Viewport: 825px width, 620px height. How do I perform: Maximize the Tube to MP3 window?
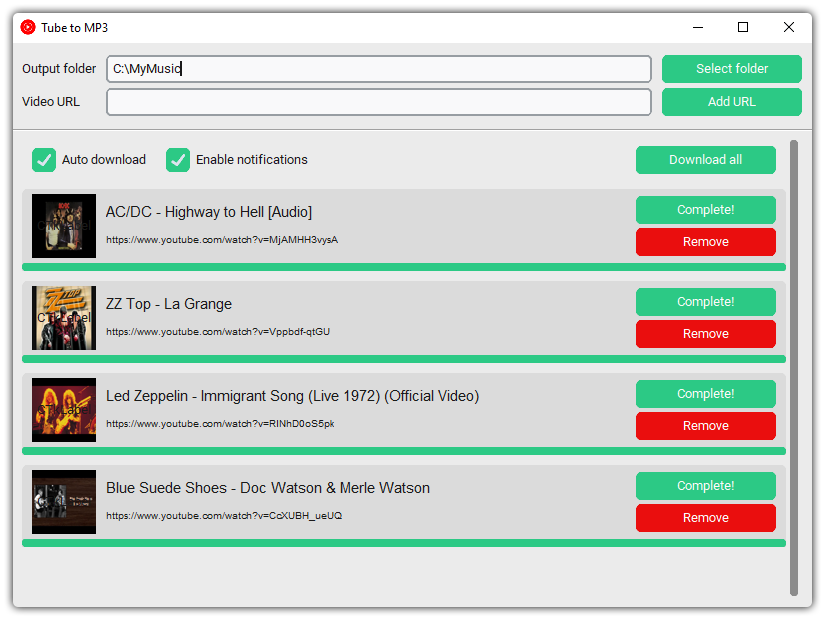pos(743,27)
